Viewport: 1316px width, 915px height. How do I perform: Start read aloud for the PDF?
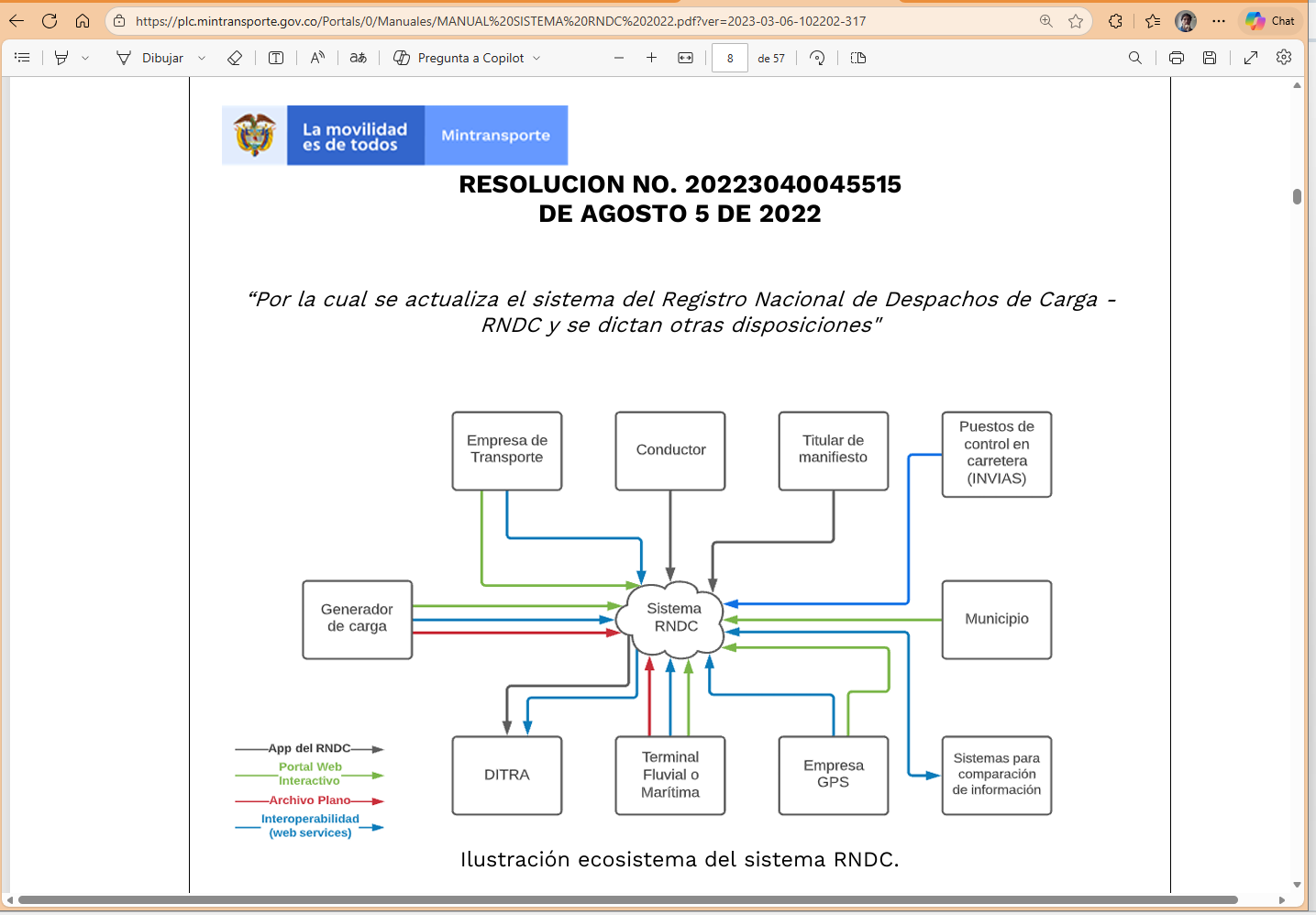pos(317,58)
